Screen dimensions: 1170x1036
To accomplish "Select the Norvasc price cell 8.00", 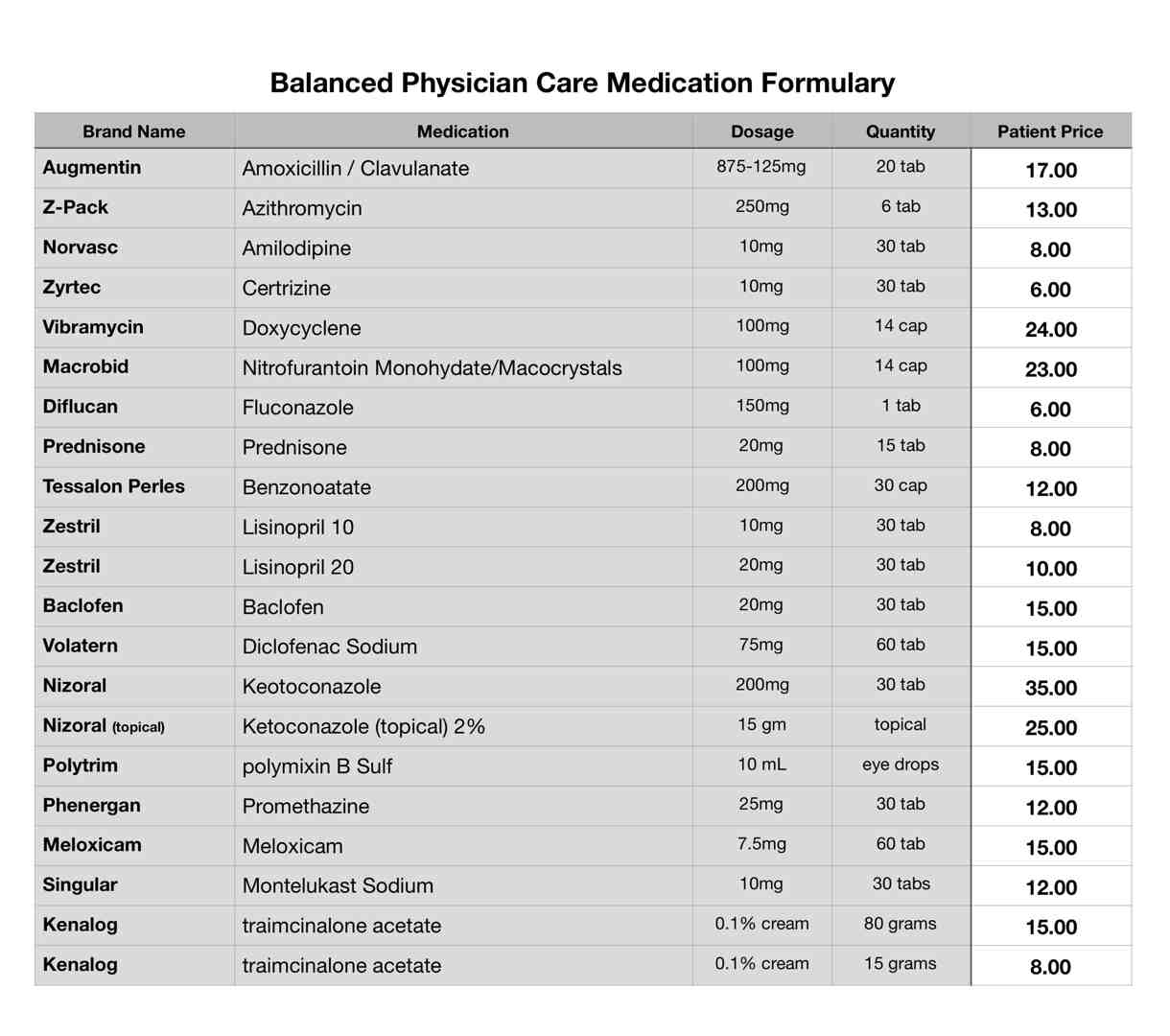I will coord(1051,248).
